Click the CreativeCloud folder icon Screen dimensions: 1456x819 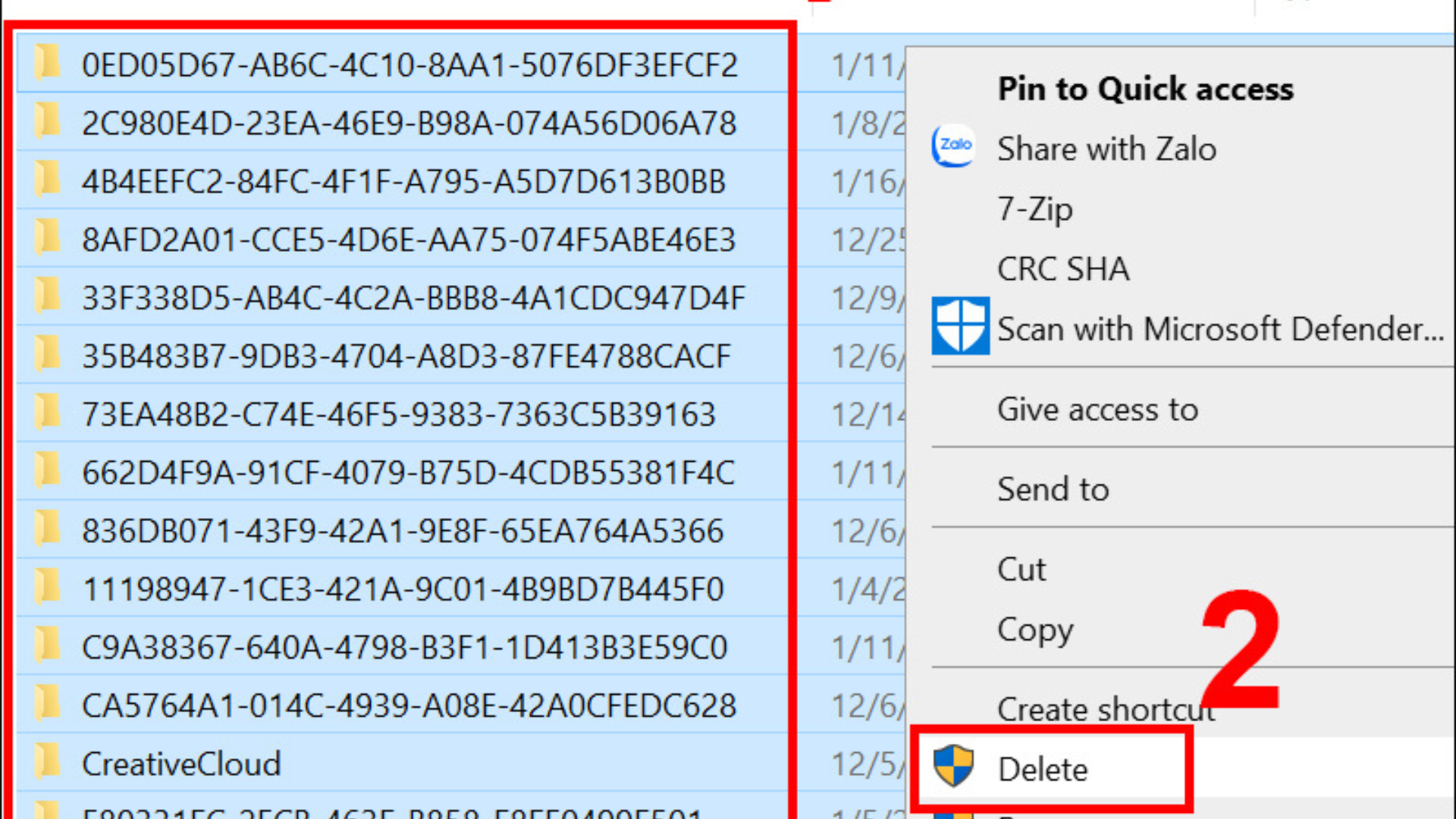click(x=47, y=761)
